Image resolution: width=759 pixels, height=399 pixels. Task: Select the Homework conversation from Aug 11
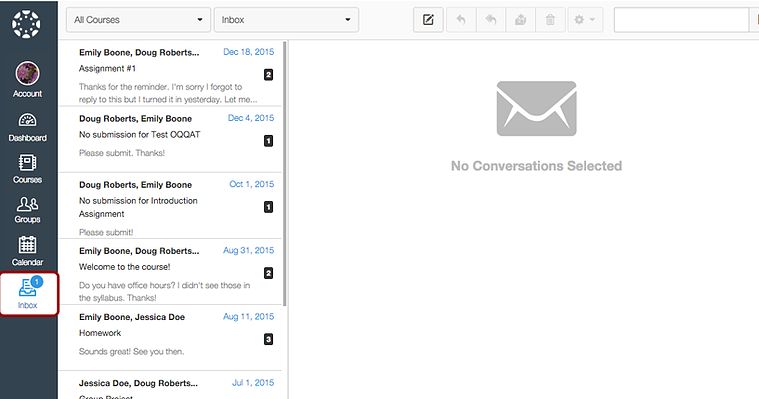point(170,338)
